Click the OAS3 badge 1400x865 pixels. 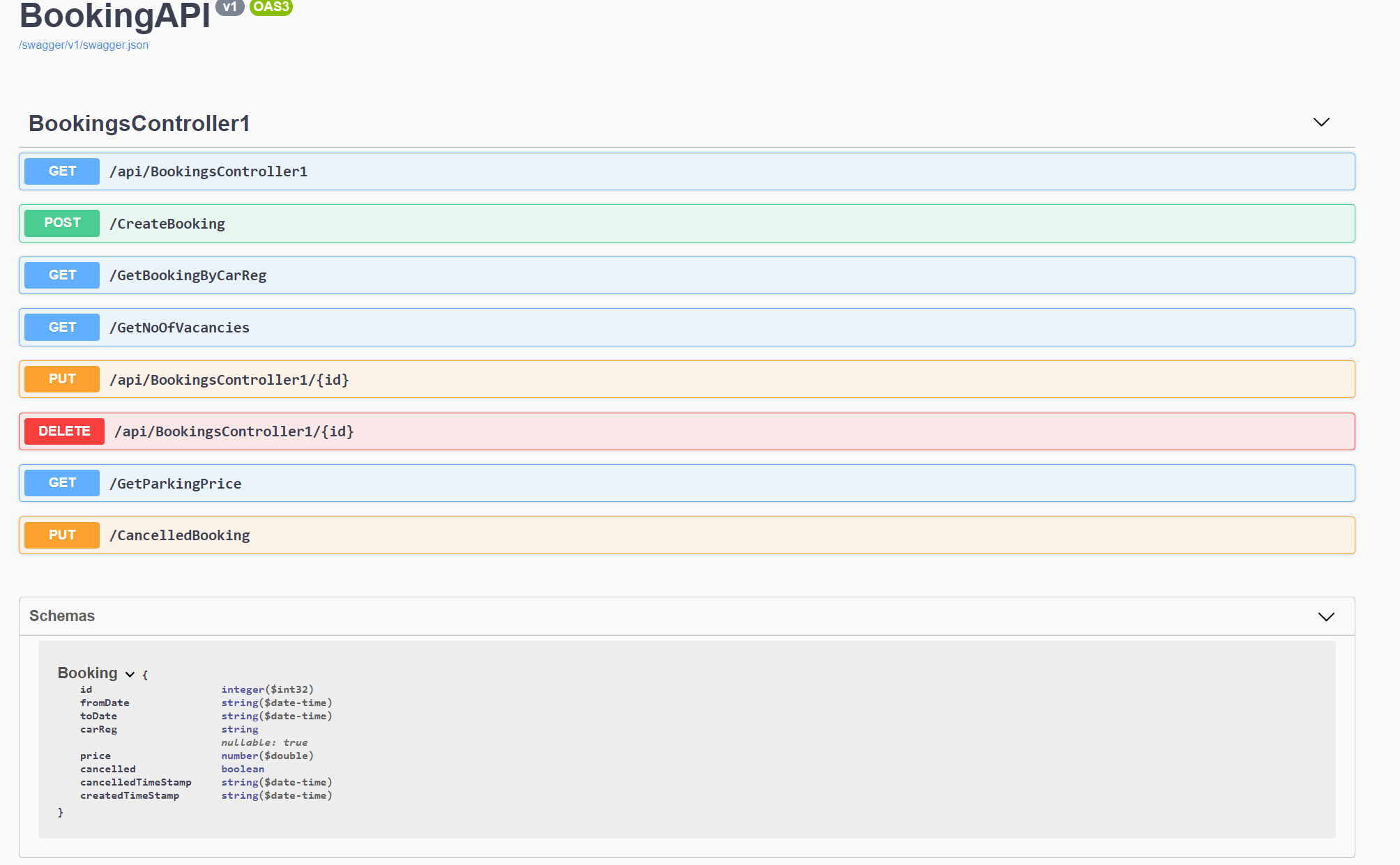tap(271, 7)
